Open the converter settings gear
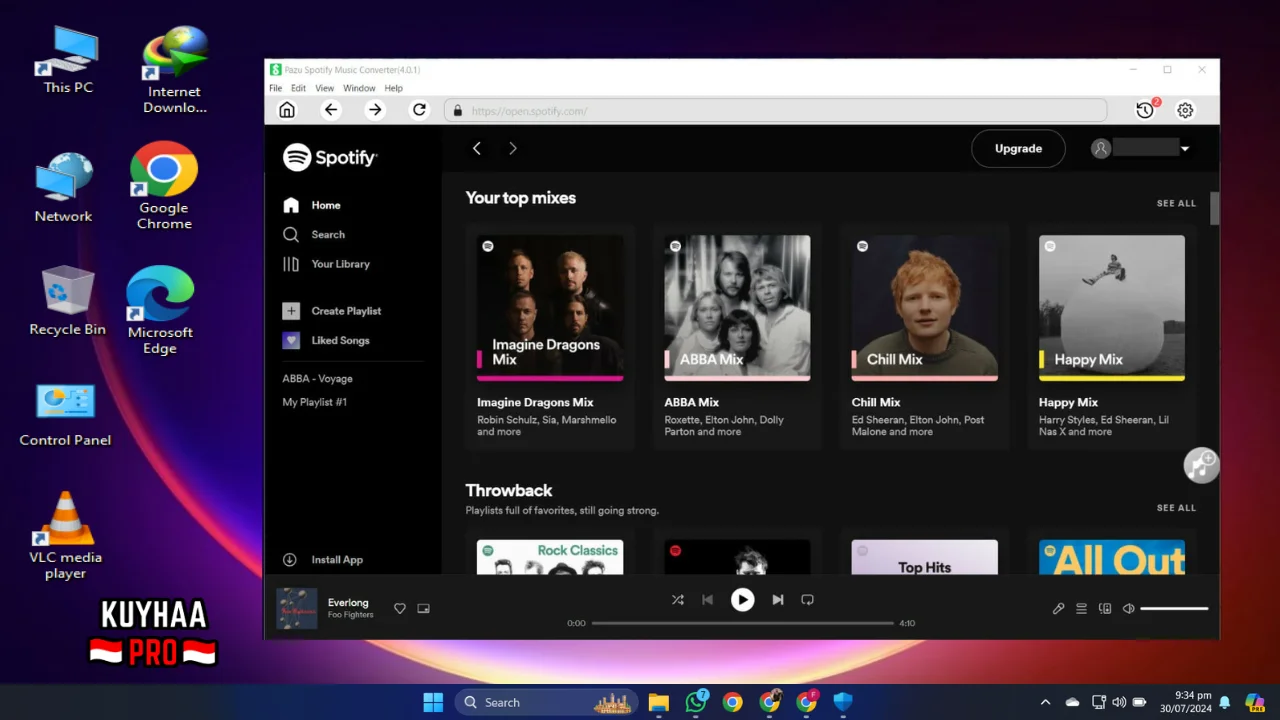The height and width of the screenshot is (720, 1280). [x=1185, y=110]
